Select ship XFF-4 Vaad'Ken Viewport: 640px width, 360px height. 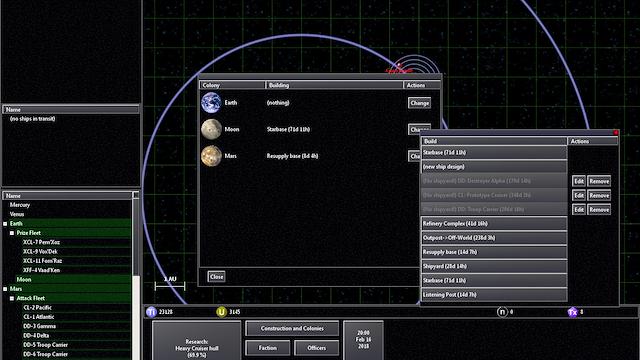pyautogui.click(x=41, y=270)
